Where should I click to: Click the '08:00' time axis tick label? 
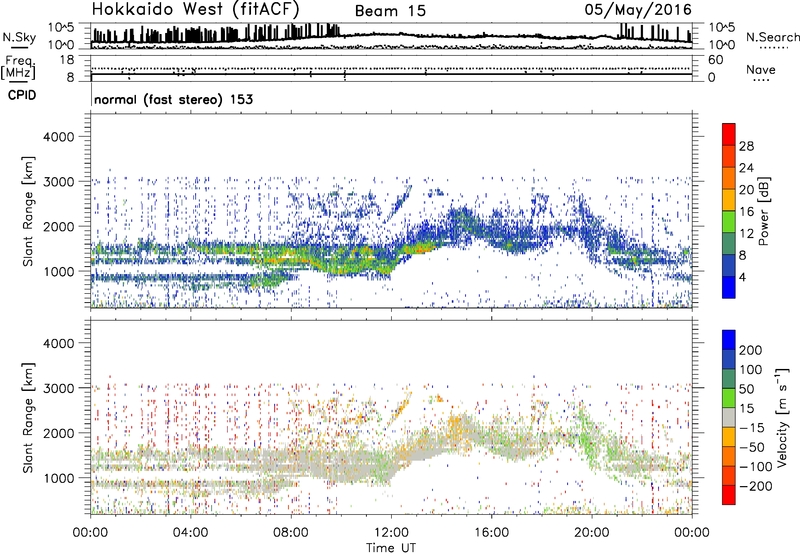point(291,533)
